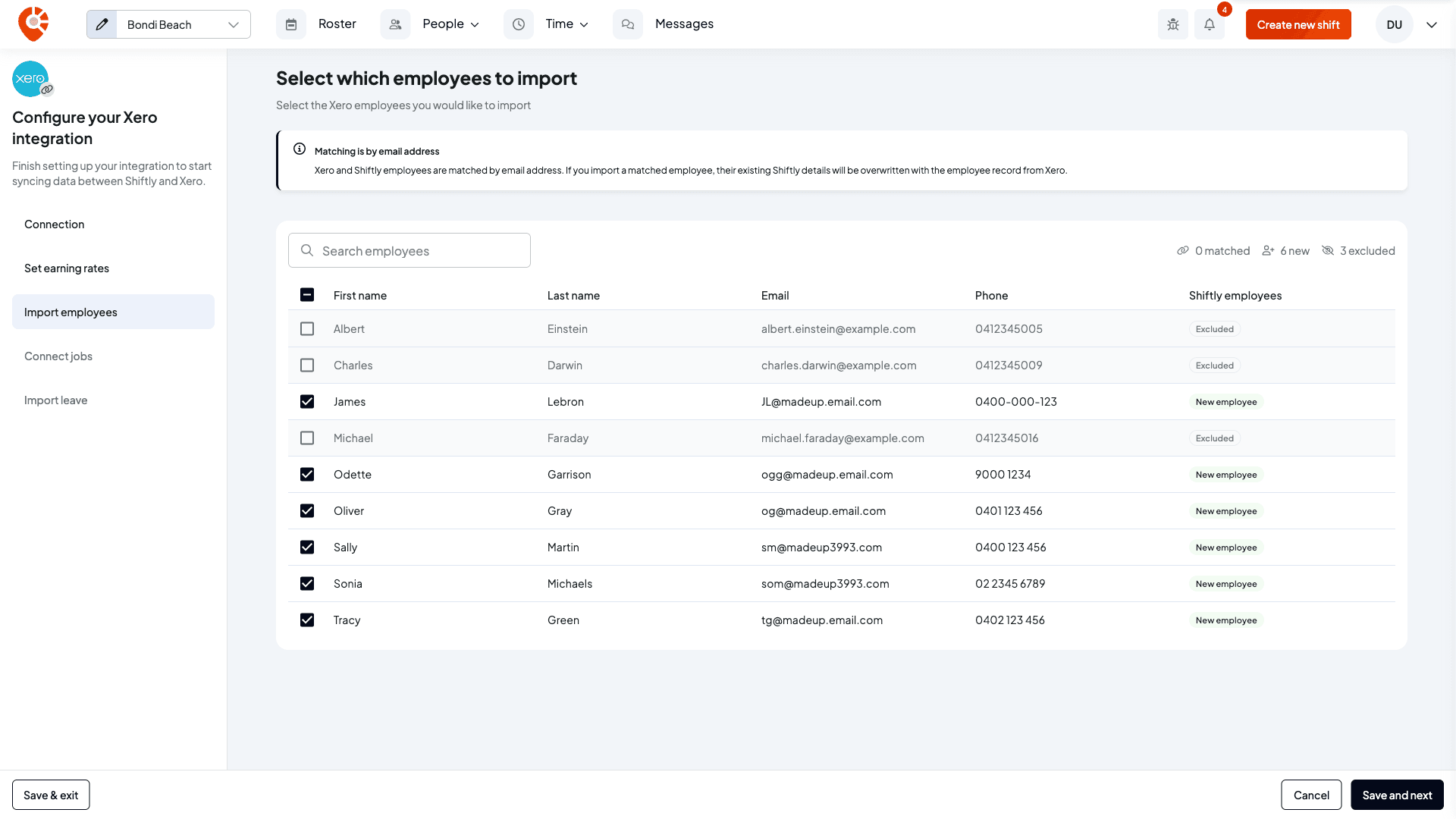1456x819 pixels.
Task: Click Excluded badge in Michael row
Action: [x=1215, y=438]
